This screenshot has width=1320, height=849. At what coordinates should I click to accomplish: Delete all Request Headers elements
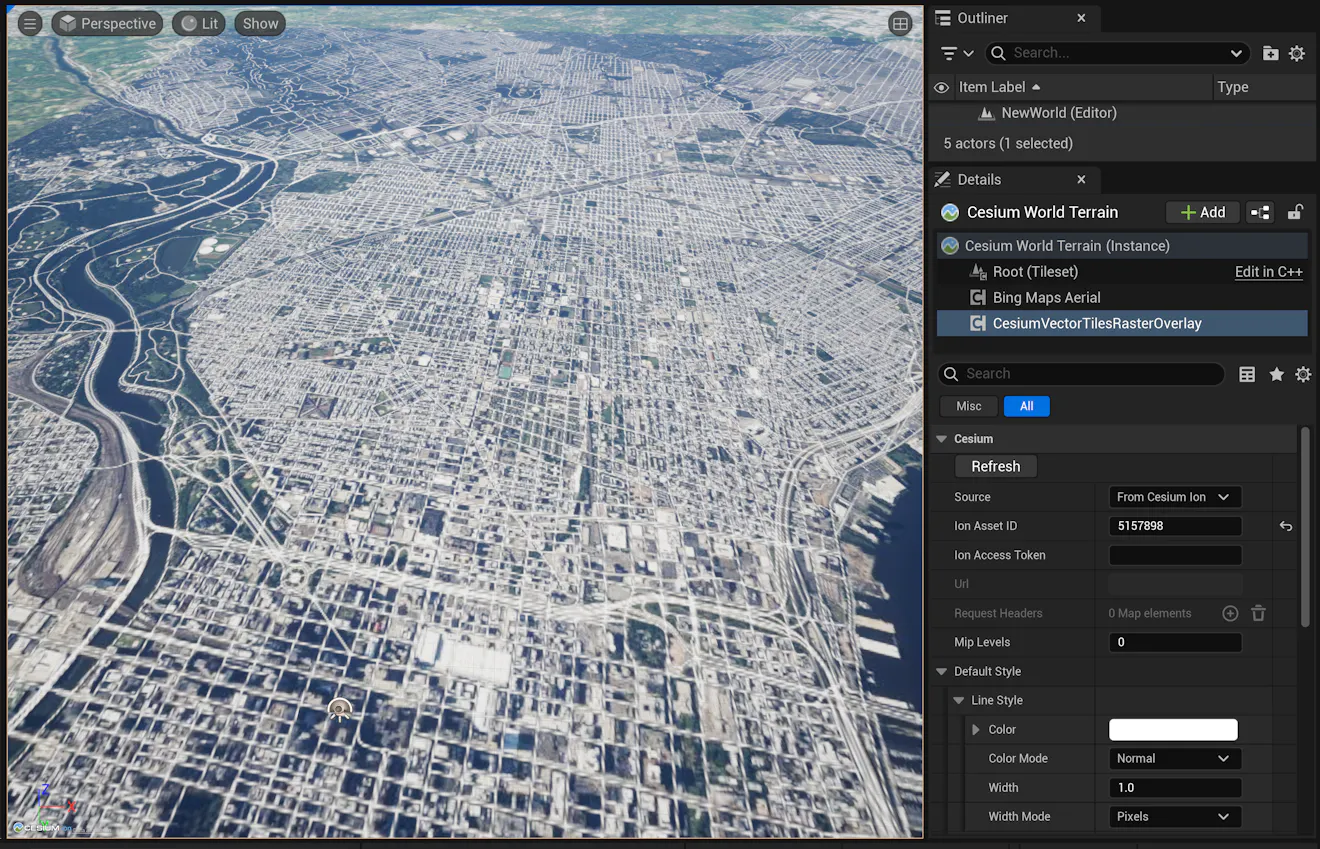[x=1259, y=613]
